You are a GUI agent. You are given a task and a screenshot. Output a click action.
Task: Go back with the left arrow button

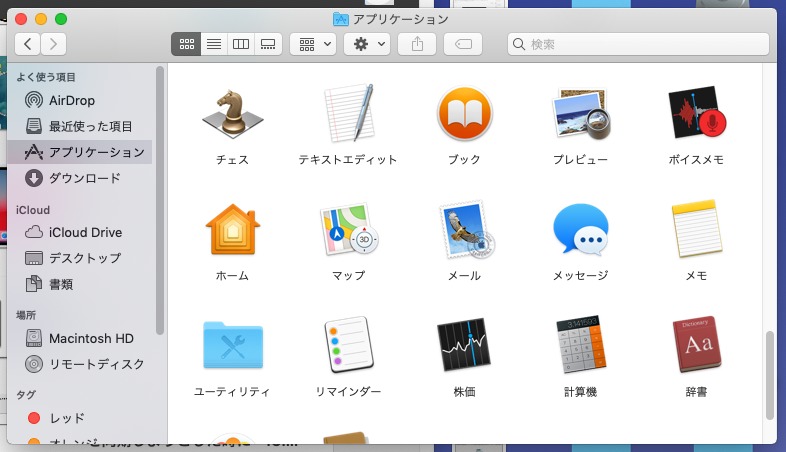coord(28,44)
